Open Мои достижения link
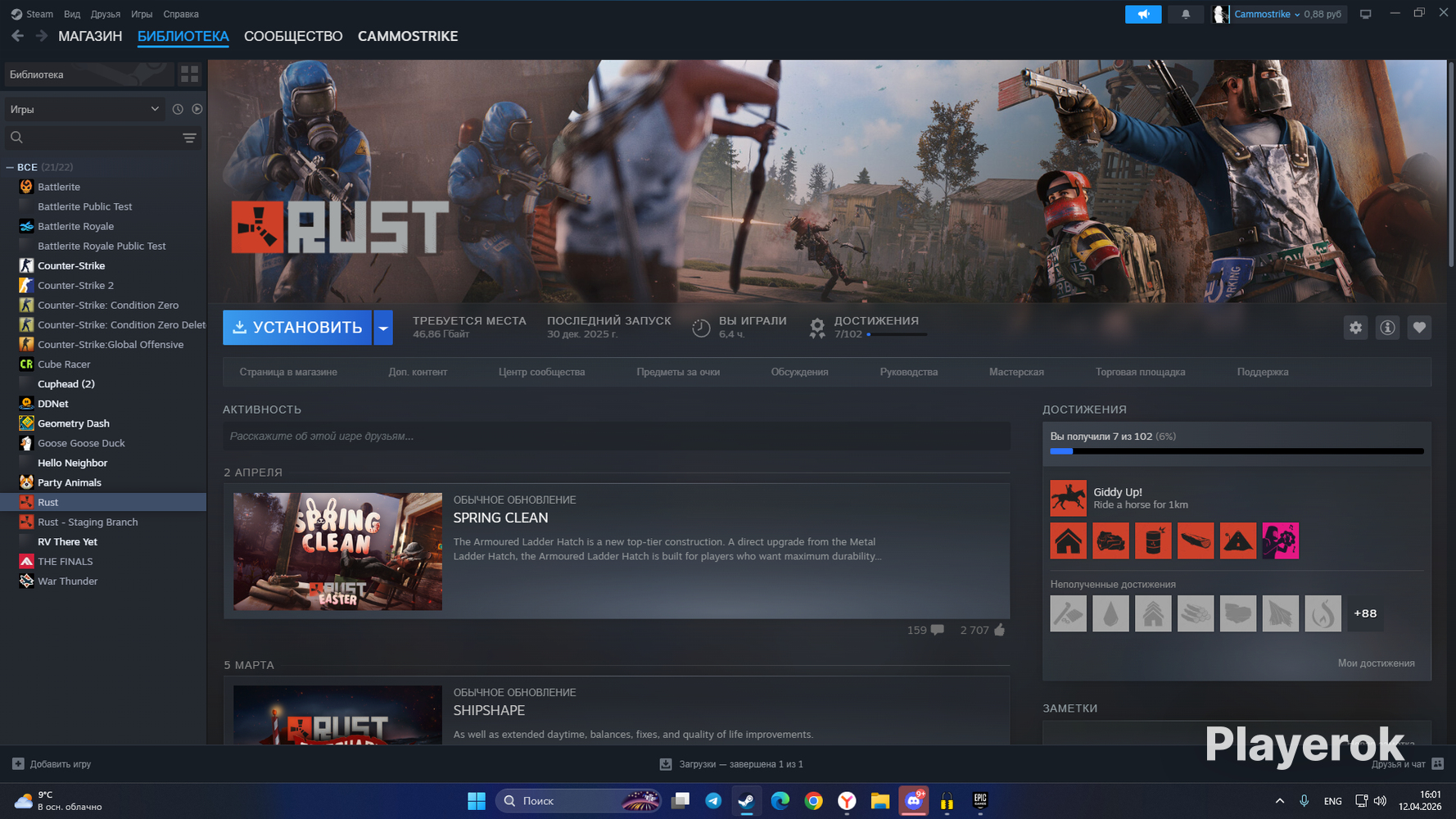 tap(1376, 663)
